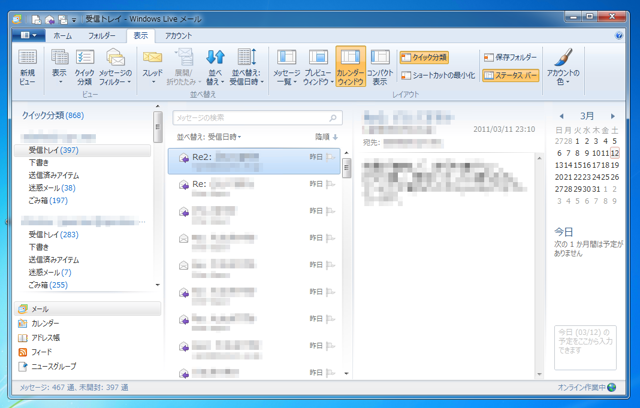
Task: Click the help question mark icon
Action: (619, 36)
